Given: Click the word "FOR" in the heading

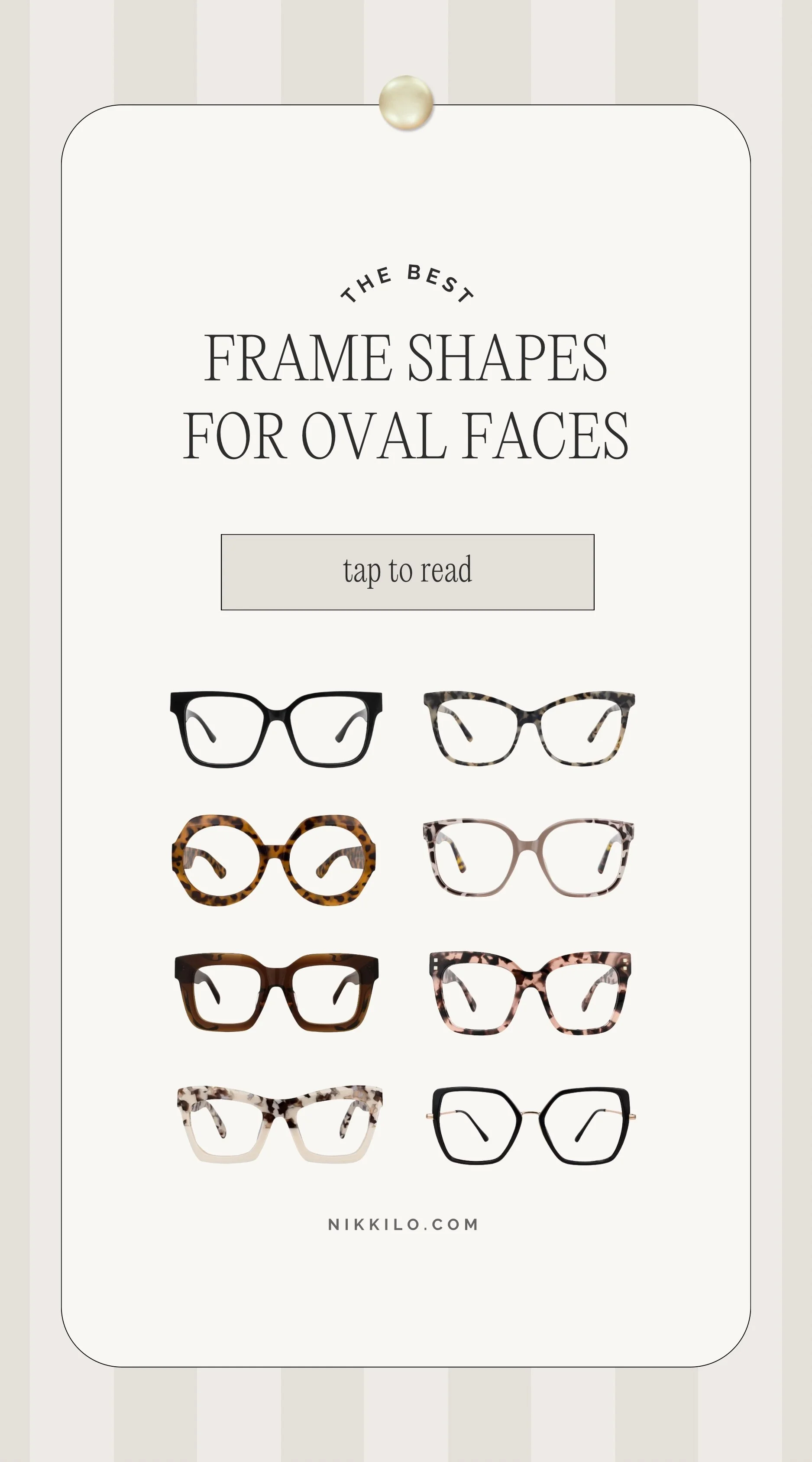Looking at the screenshot, I should coord(234,435).
